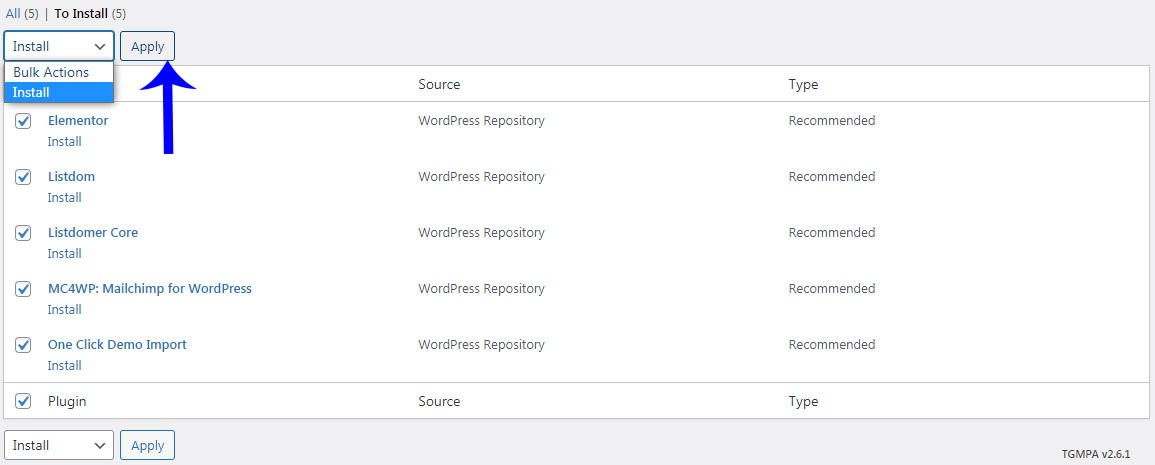The image size is (1155, 465).
Task: Toggle select-all checkbox in table footer
Action: pos(23,401)
